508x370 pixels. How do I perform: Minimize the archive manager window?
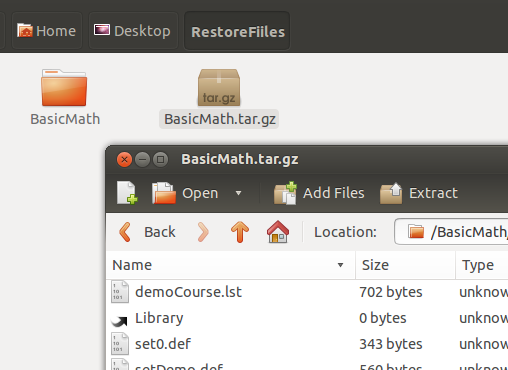click(x=142, y=160)
